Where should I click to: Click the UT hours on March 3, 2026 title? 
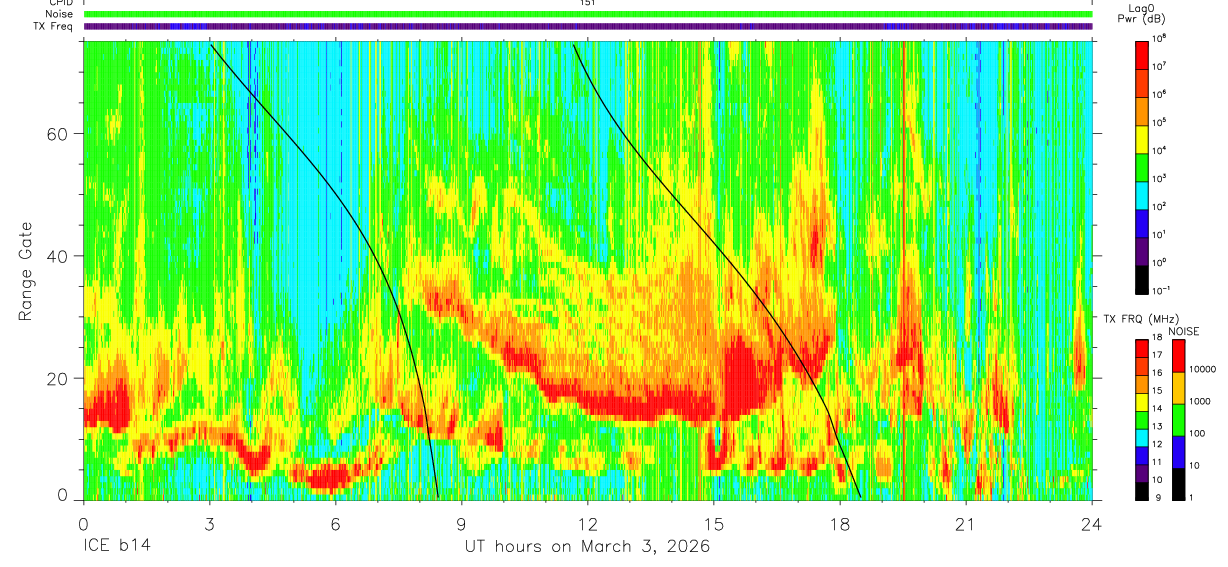click(587, 547)
